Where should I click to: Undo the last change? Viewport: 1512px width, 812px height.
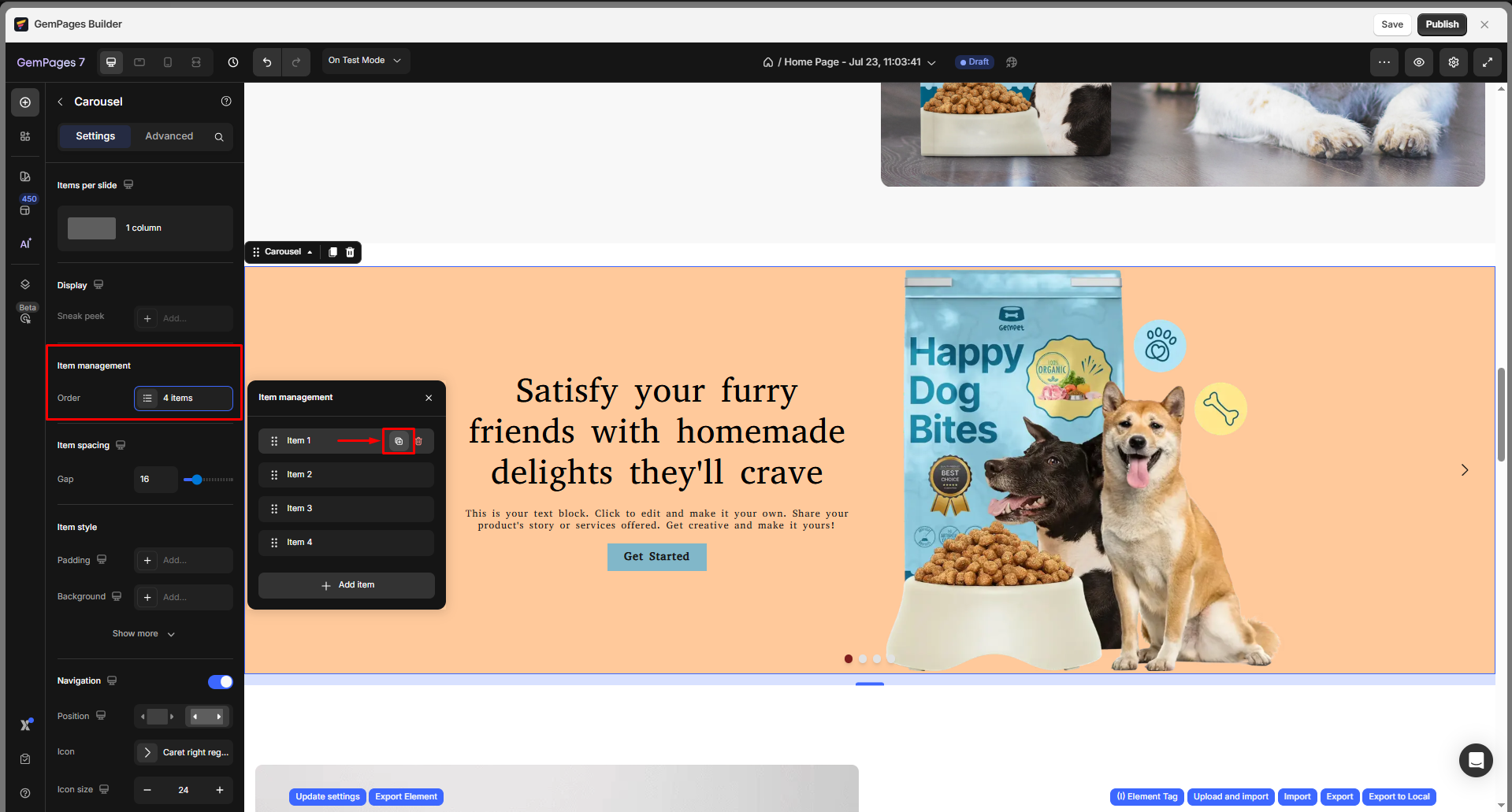(x=267, y=62)
